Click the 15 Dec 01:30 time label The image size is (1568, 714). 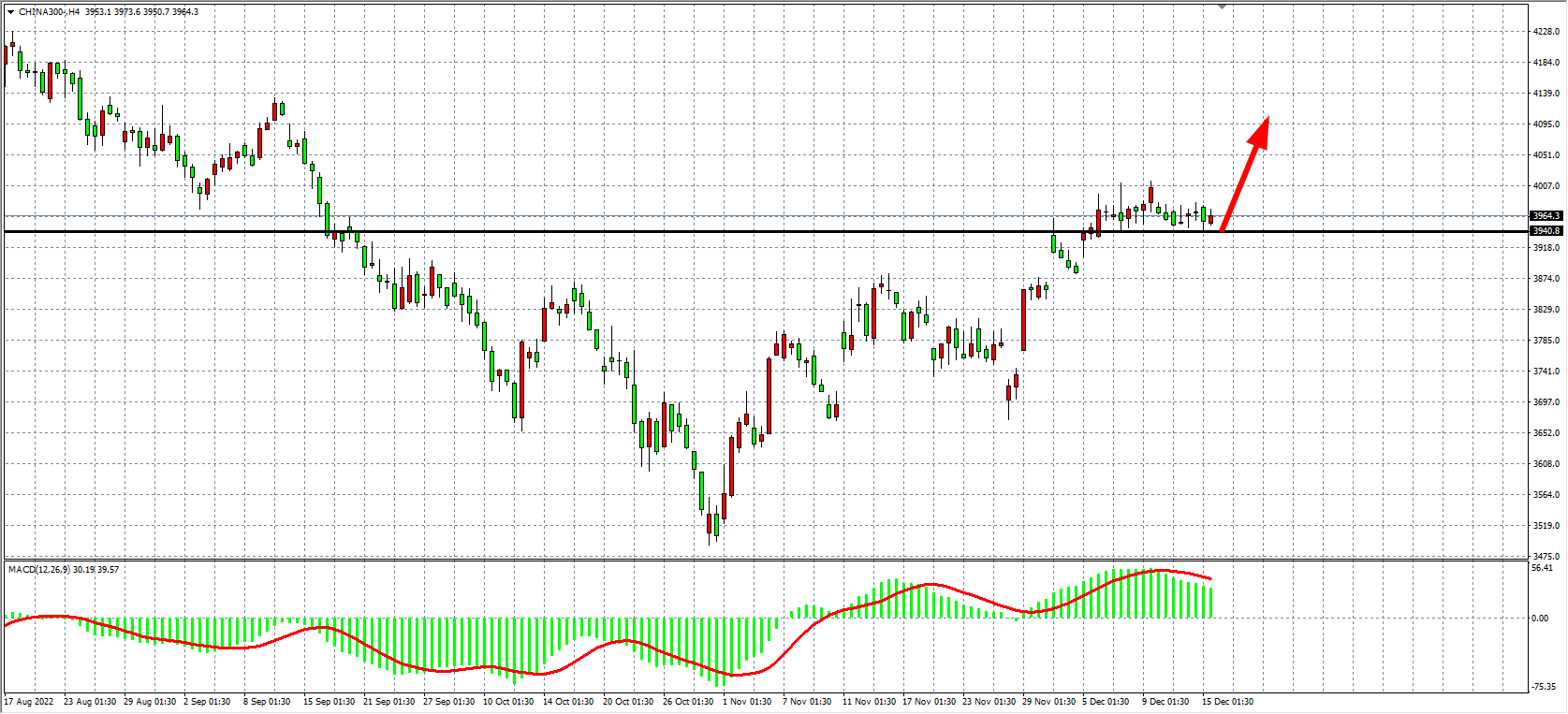(1227, 702)
